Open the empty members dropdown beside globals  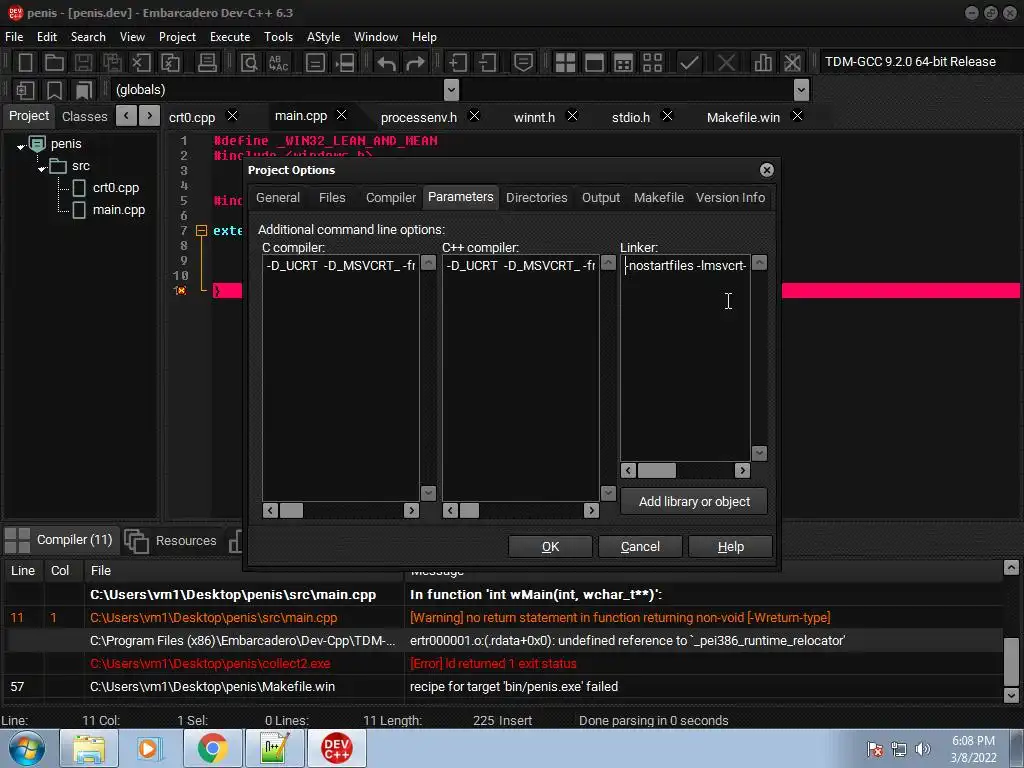click(x=801, y=89)
